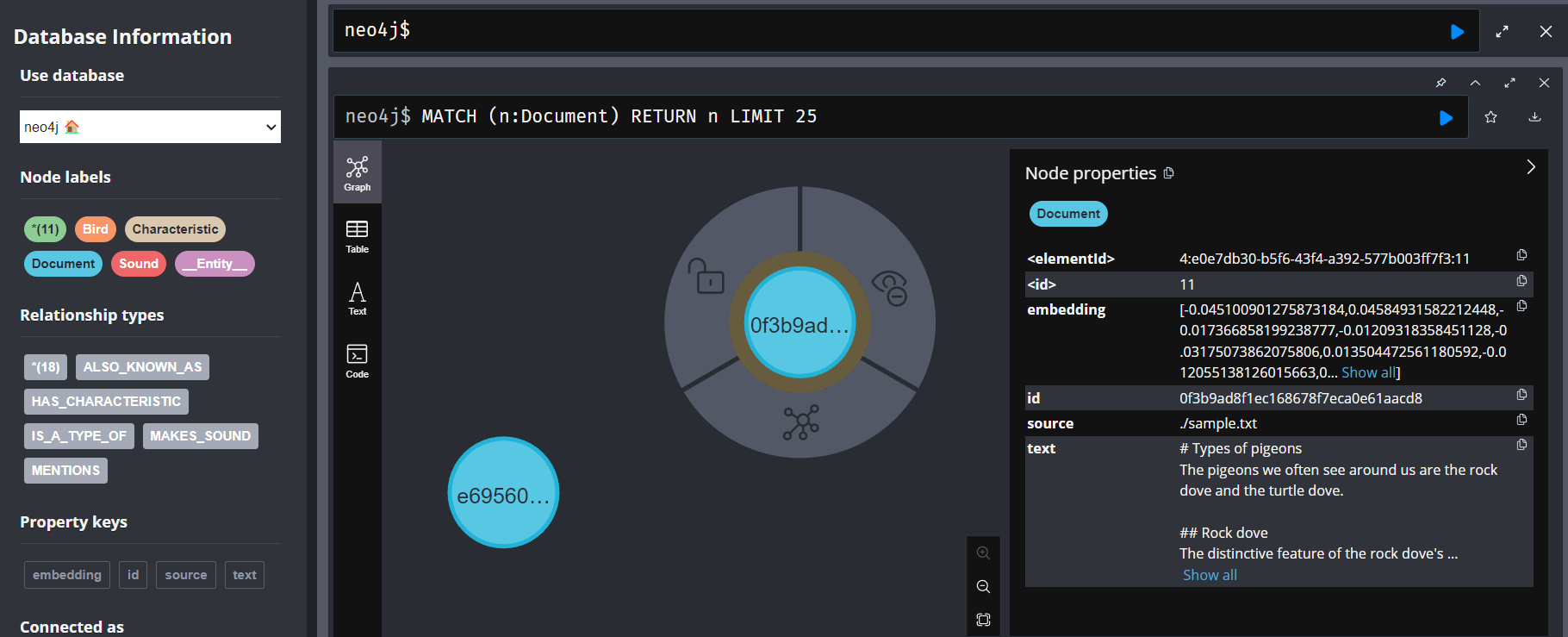Screen dimensions: 1568x637
Task: Click the text property key
Action: [245, 575]
